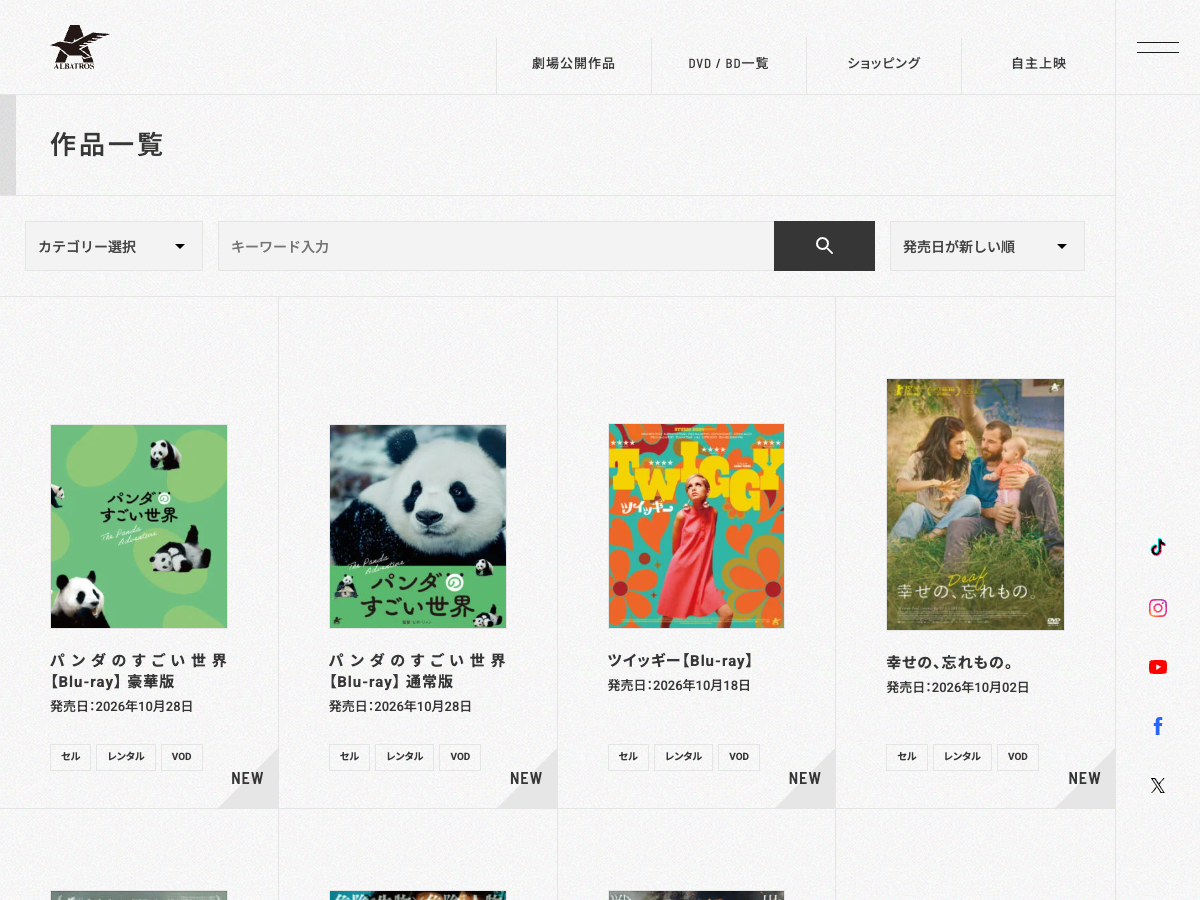Open the DVD / BD一覧 menu item
Image resolution: width=1200 pixels, height=900 pixels.
point(729,63)
